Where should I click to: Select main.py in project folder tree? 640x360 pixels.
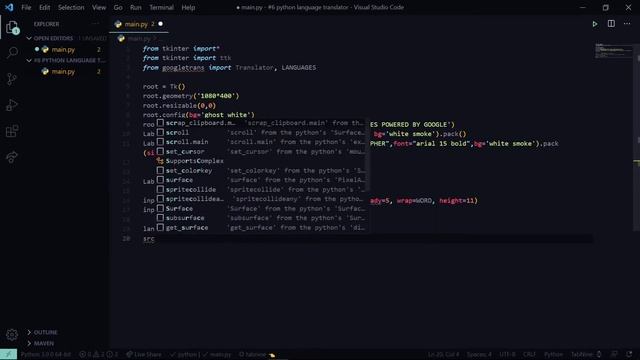(63, 71)
